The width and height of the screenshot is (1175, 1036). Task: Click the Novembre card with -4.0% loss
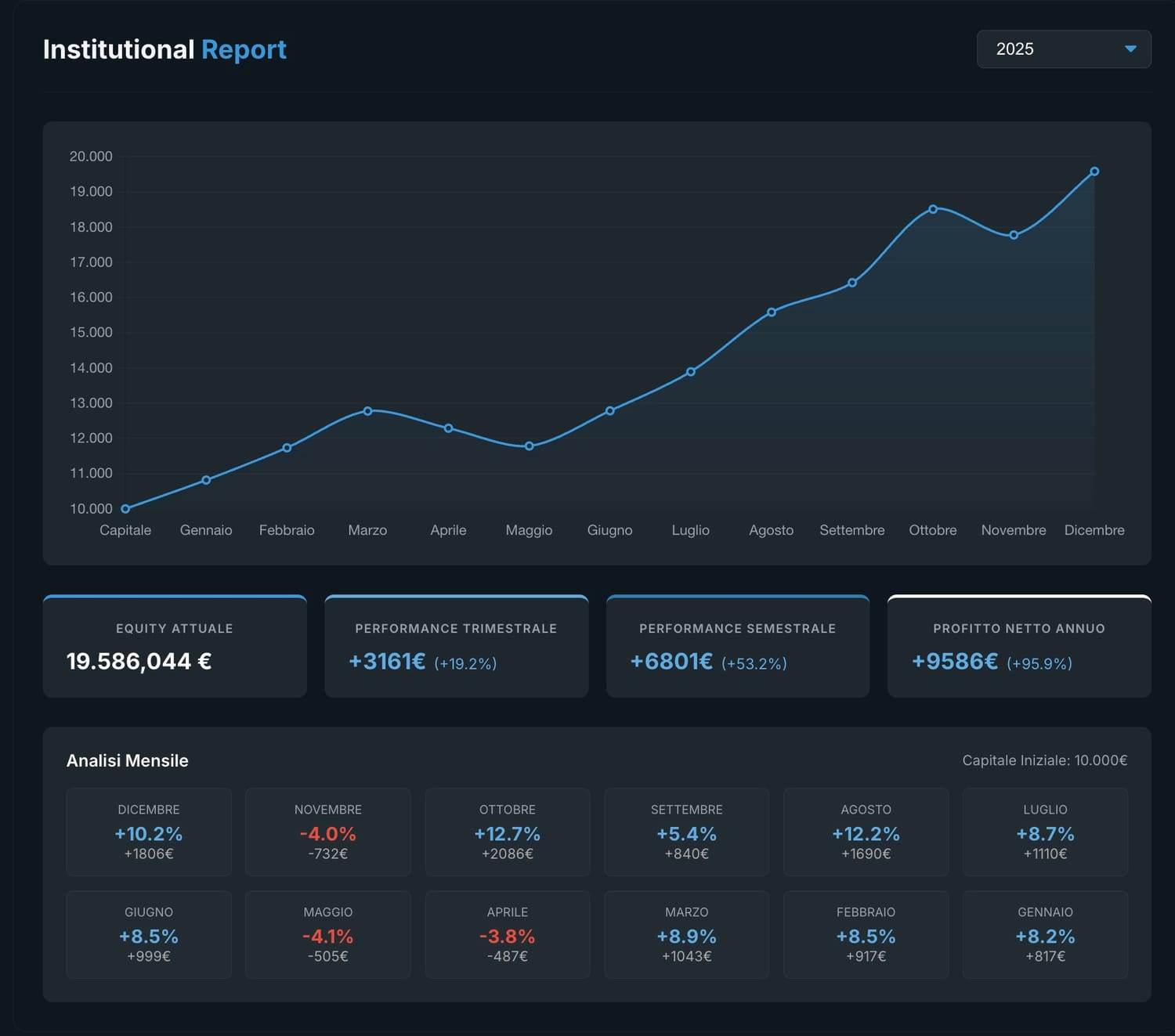tap(328, 832)
